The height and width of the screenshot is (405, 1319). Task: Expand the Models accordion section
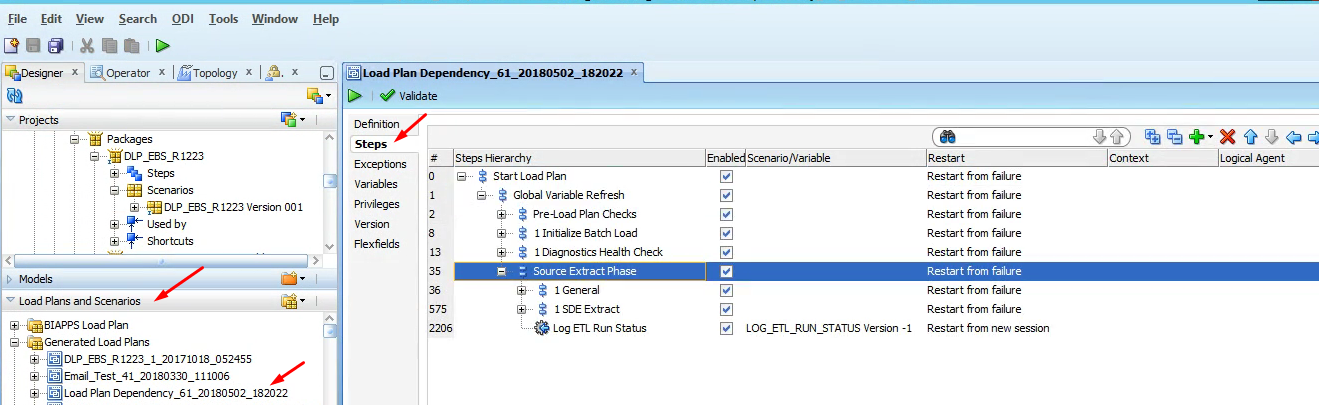[x=11, y=279]
